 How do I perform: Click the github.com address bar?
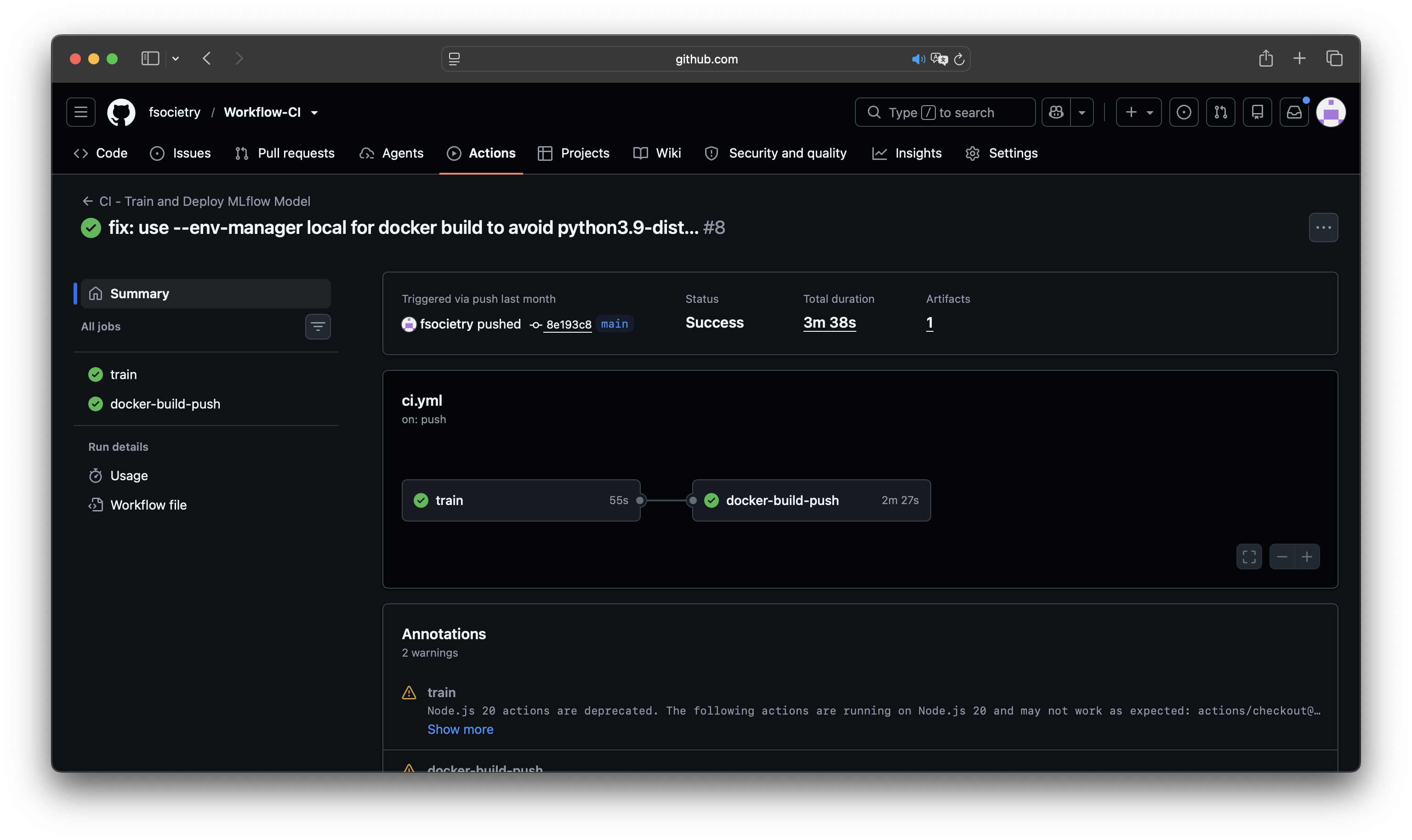(x=706, y=59)
